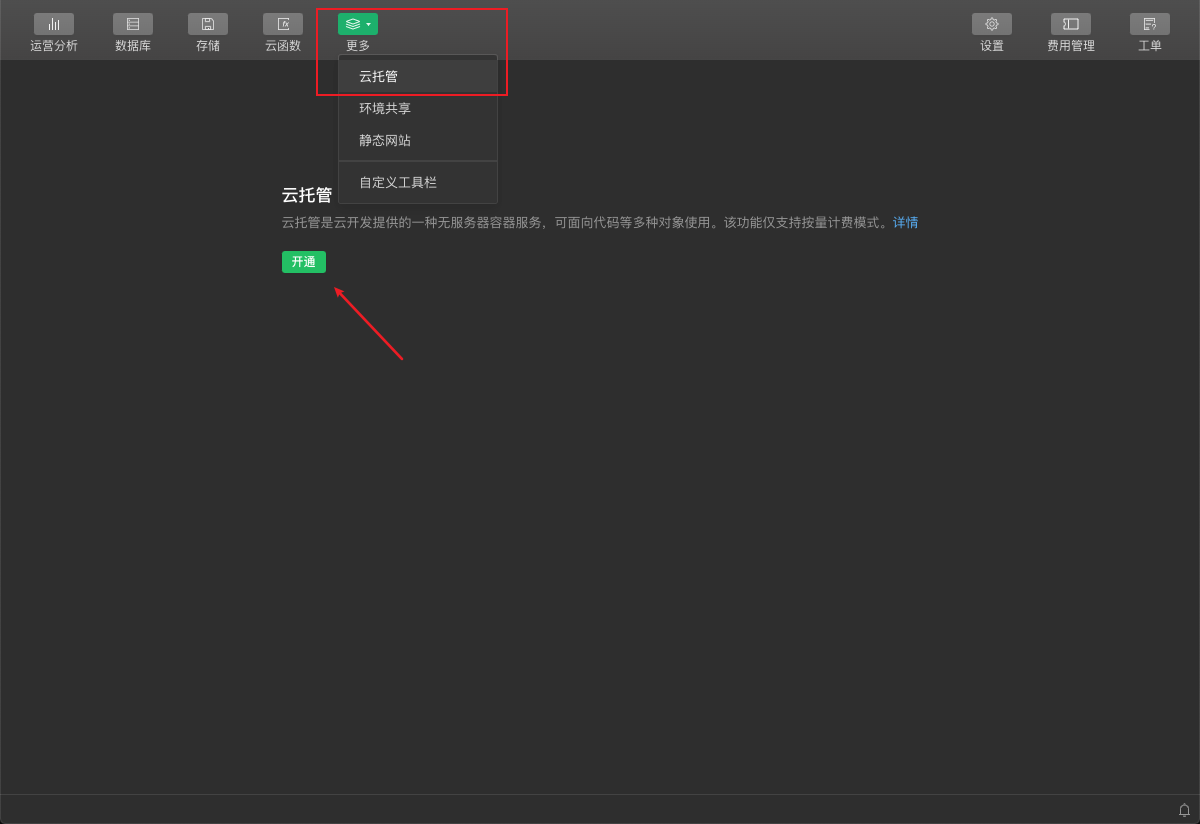Select 云托管 from the dropdown menu
The width and height of the screenshot is (1200, 824).
(x=379, y=76)
